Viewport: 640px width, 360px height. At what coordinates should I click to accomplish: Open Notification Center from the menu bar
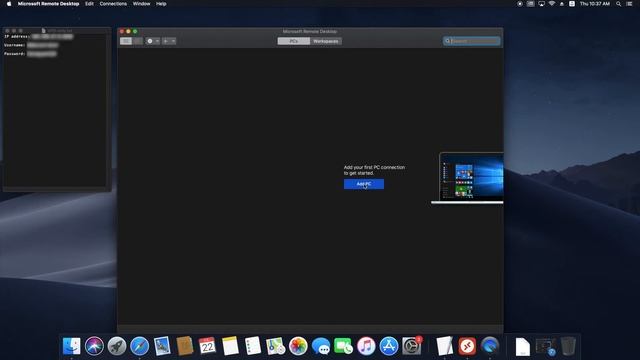[x=629, y=4]
